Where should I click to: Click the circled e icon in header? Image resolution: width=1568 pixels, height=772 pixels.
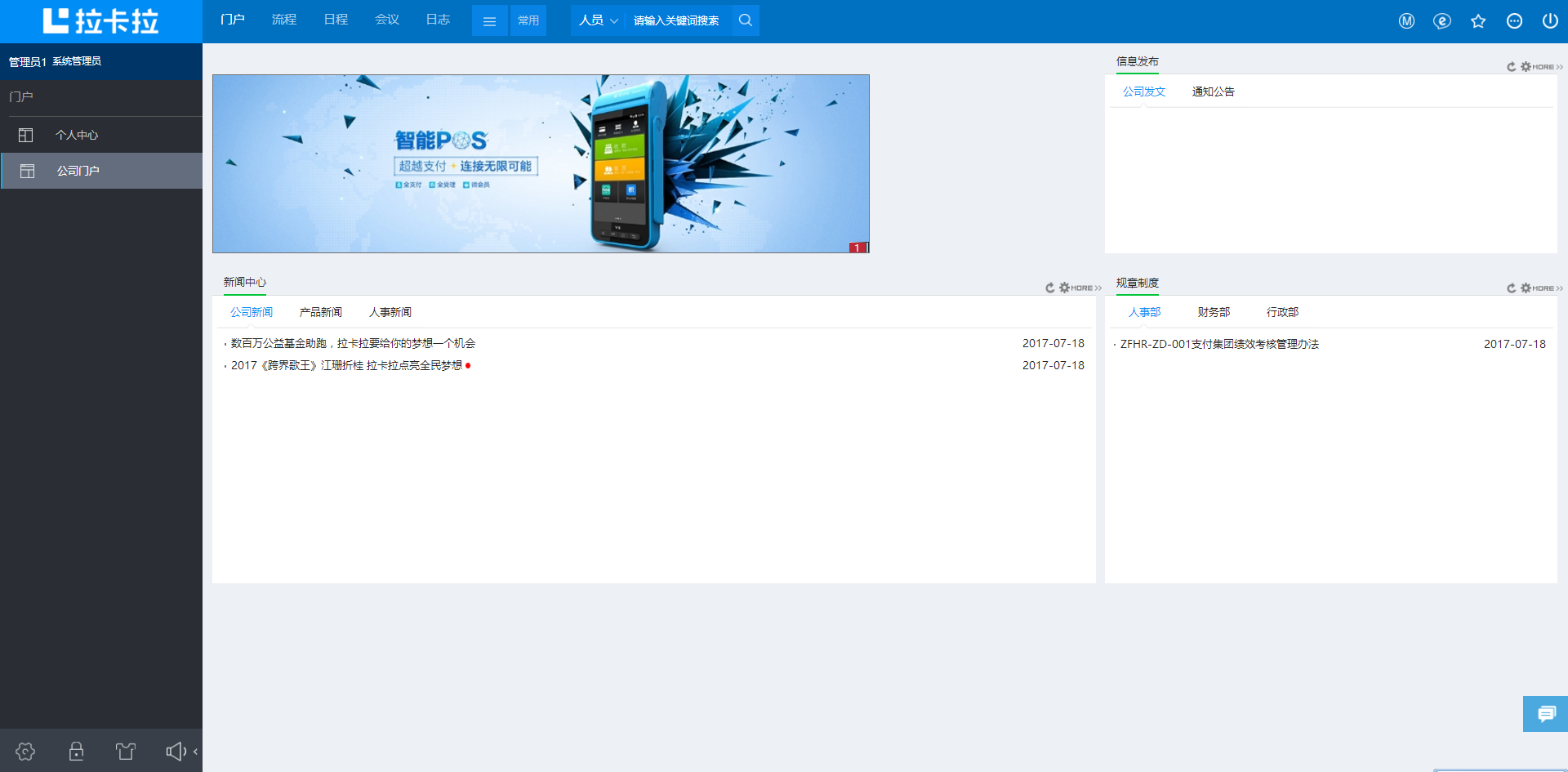tap(1442, 21)
